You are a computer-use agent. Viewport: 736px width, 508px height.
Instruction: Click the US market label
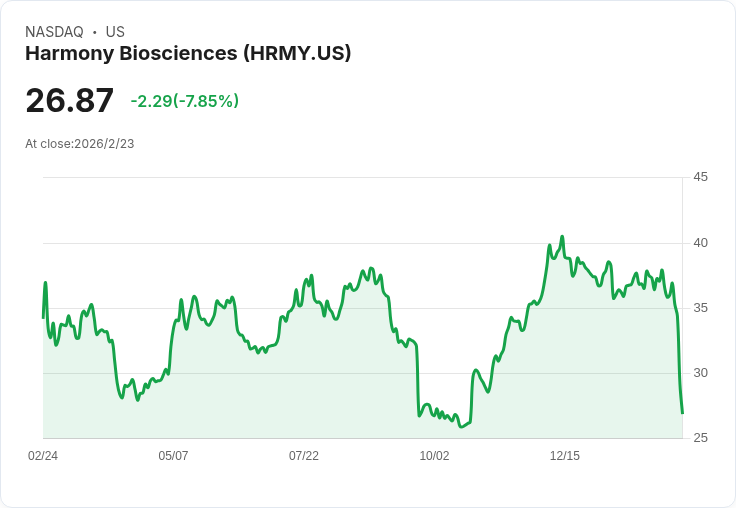point(115,32)
